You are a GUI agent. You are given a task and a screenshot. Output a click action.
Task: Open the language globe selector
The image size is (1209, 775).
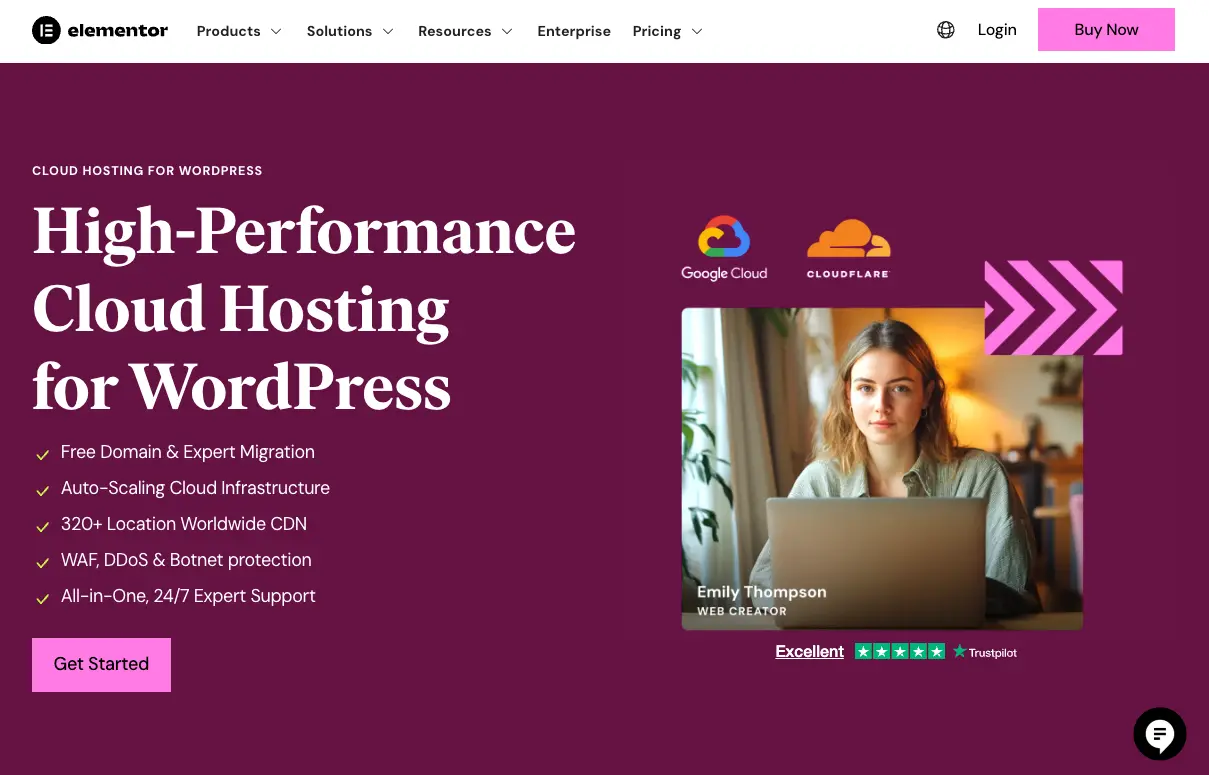(x=946, y=30)
